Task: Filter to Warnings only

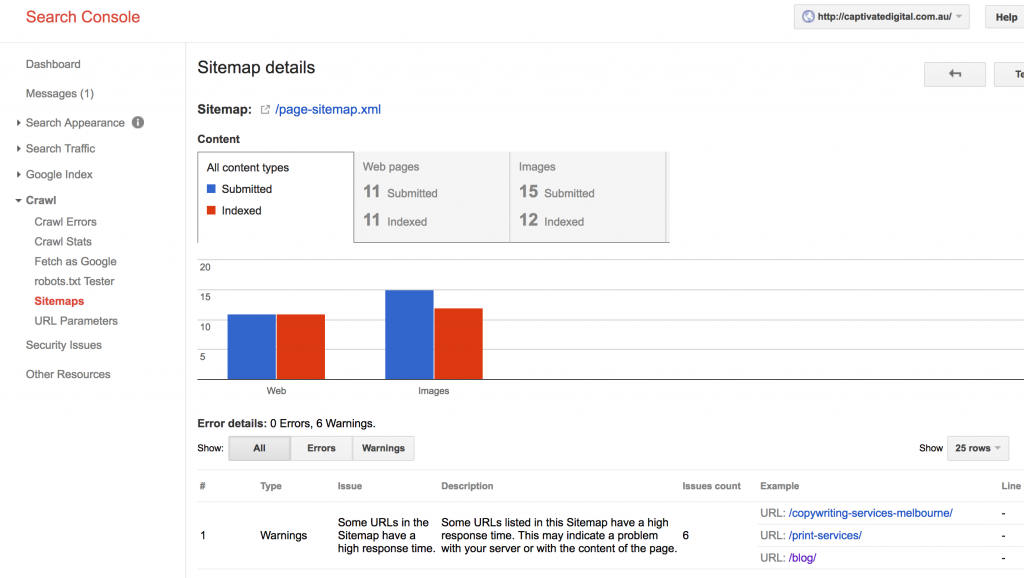Action: [x=383, y=448]
